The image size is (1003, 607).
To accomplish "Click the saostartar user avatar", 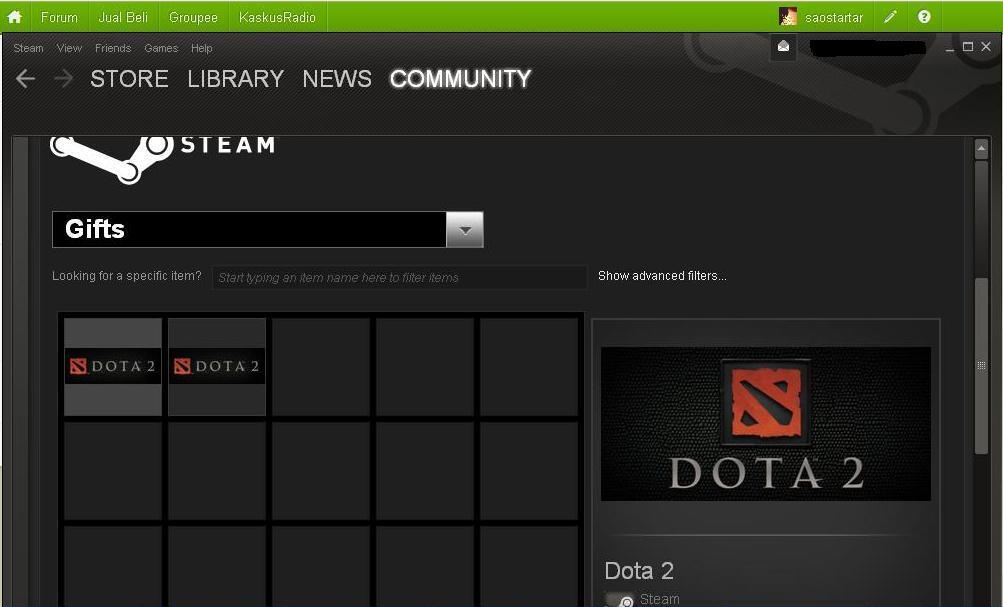I will coord(788,17).
